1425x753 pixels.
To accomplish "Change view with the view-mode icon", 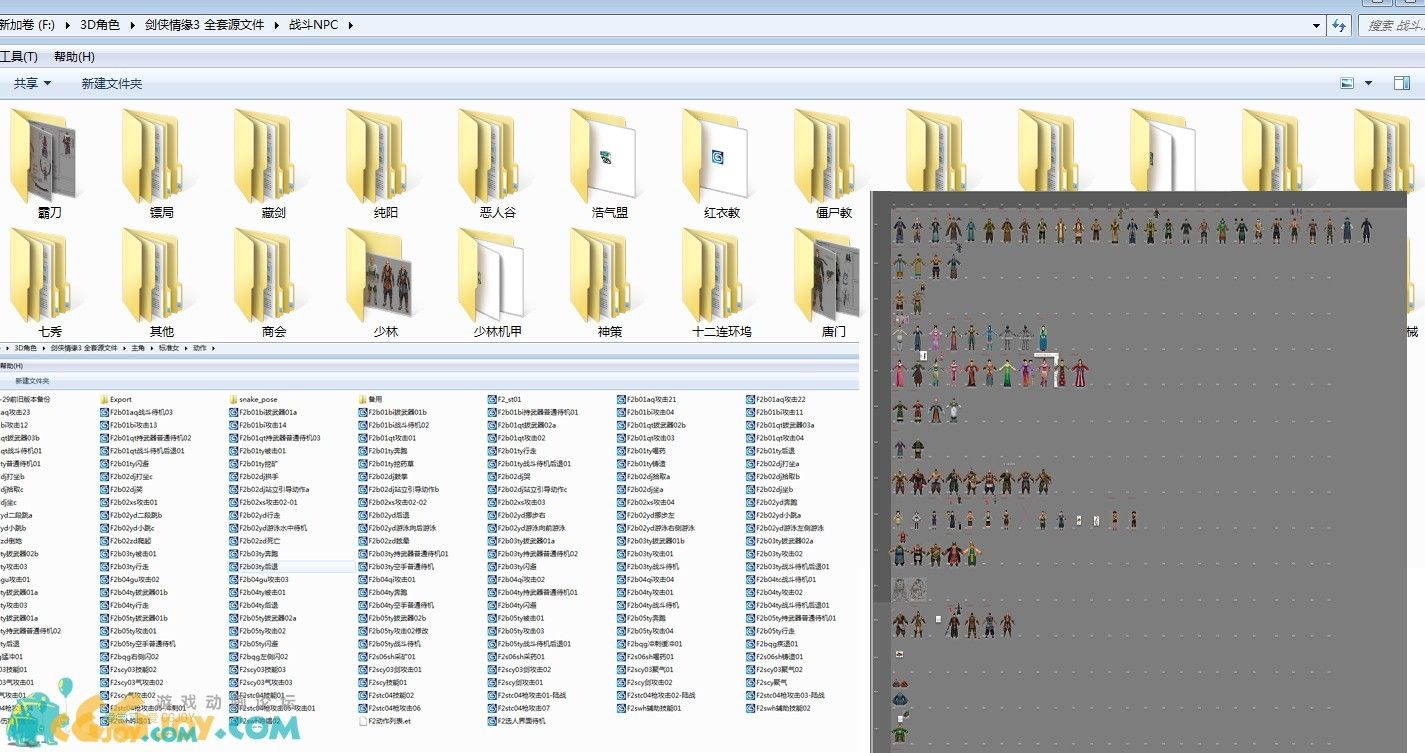I will 1347,83.
